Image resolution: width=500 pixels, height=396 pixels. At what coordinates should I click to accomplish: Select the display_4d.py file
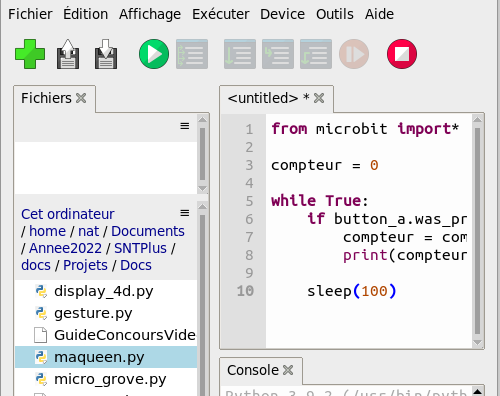[x=106, y=291]
